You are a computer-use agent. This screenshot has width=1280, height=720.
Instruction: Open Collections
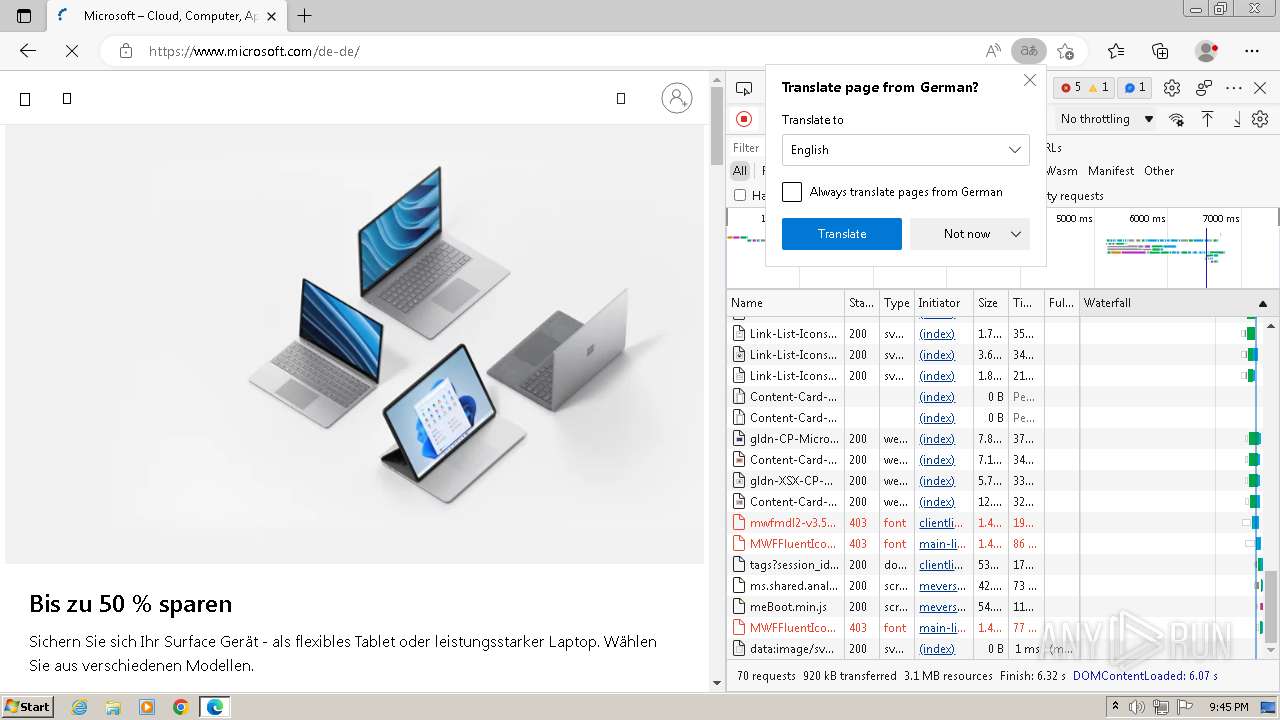tap(1160, 51)
